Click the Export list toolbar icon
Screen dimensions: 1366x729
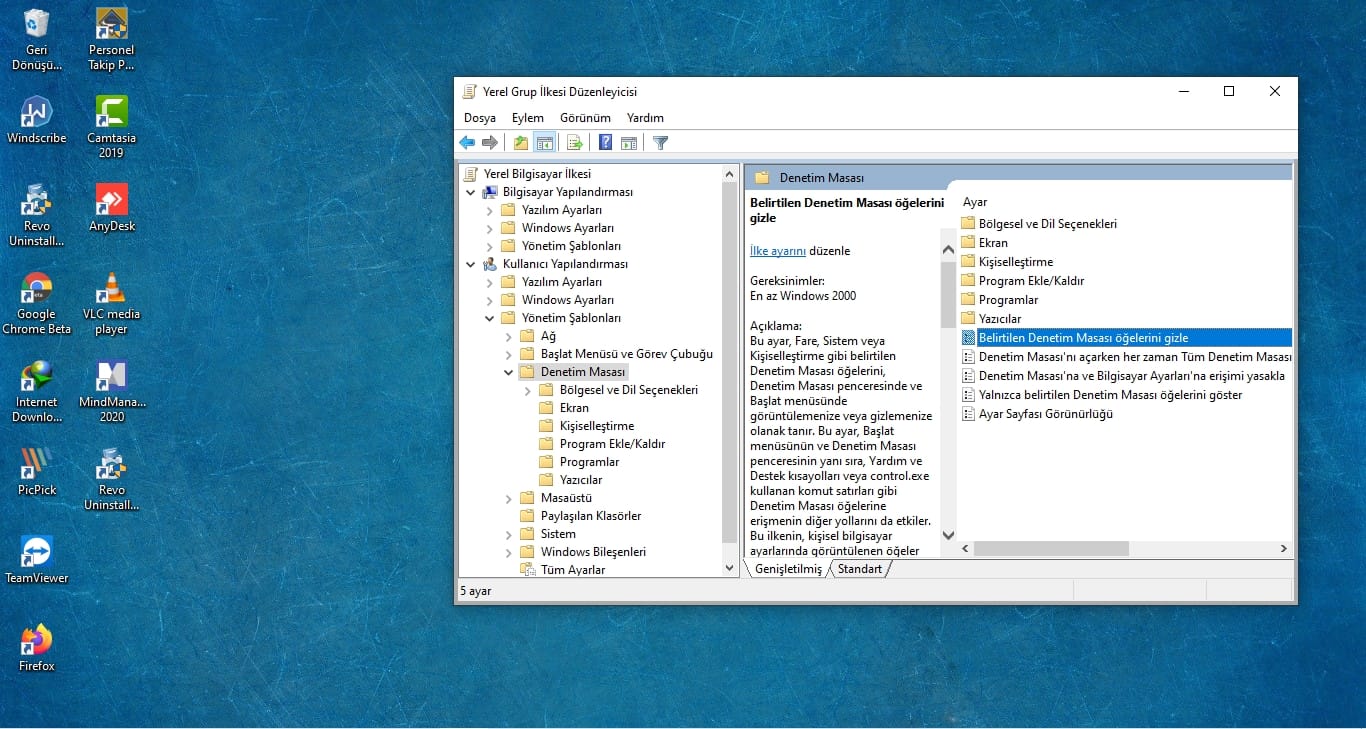(575, 143)
